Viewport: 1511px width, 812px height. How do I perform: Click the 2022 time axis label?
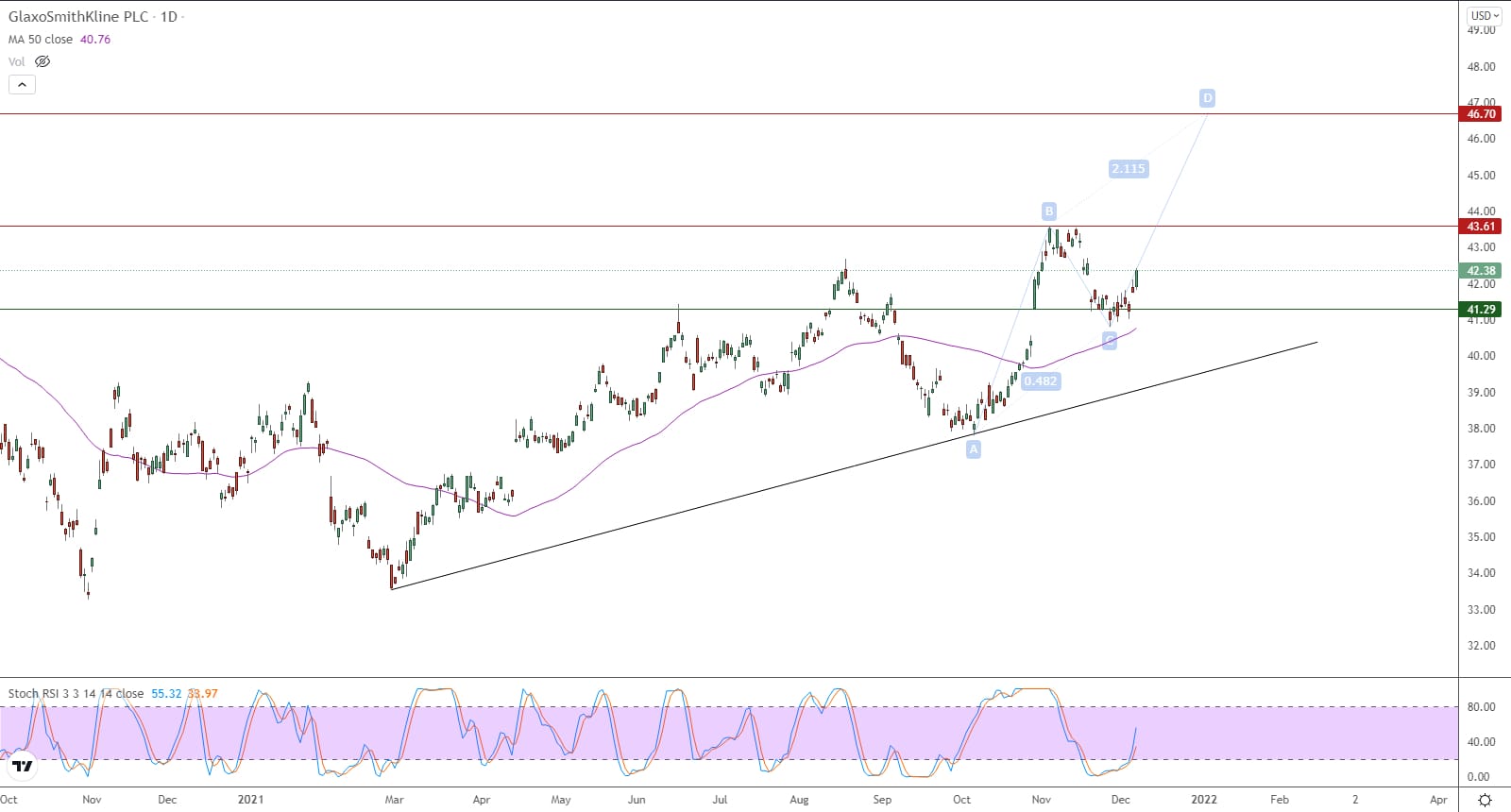[1204, 800]
